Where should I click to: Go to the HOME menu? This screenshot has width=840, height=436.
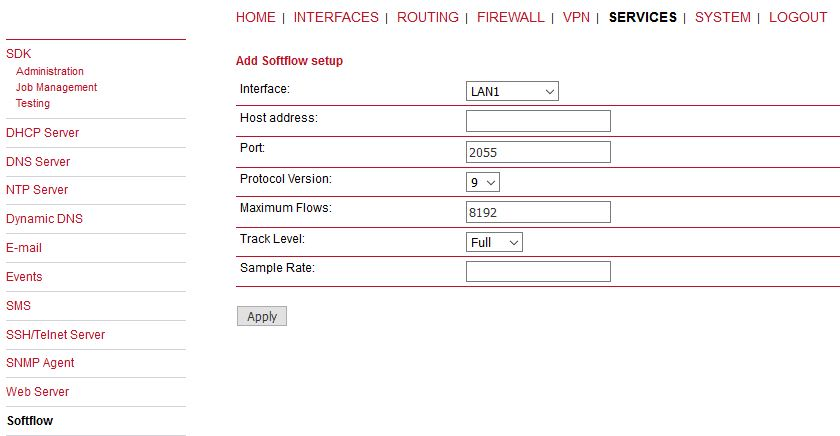coord(256,17)
